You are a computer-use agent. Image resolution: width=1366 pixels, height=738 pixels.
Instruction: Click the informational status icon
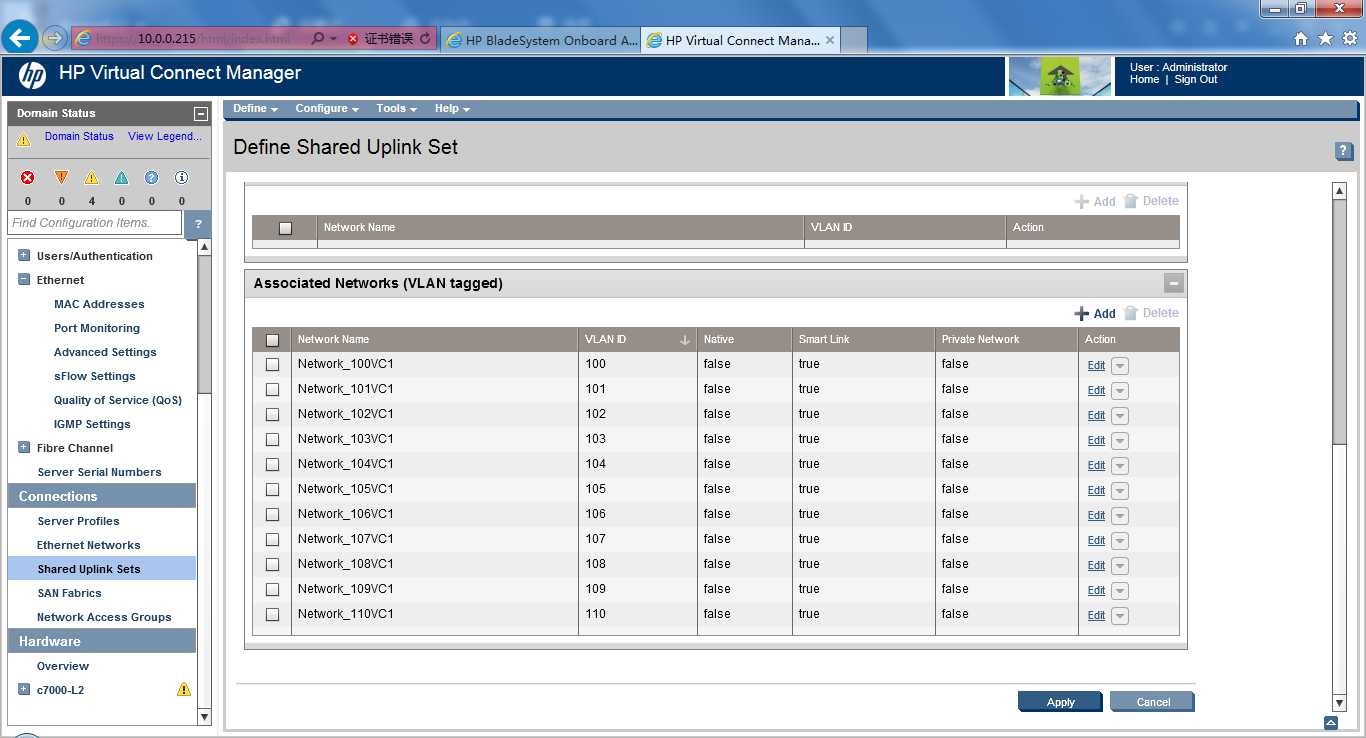click(x=181, y=178)
